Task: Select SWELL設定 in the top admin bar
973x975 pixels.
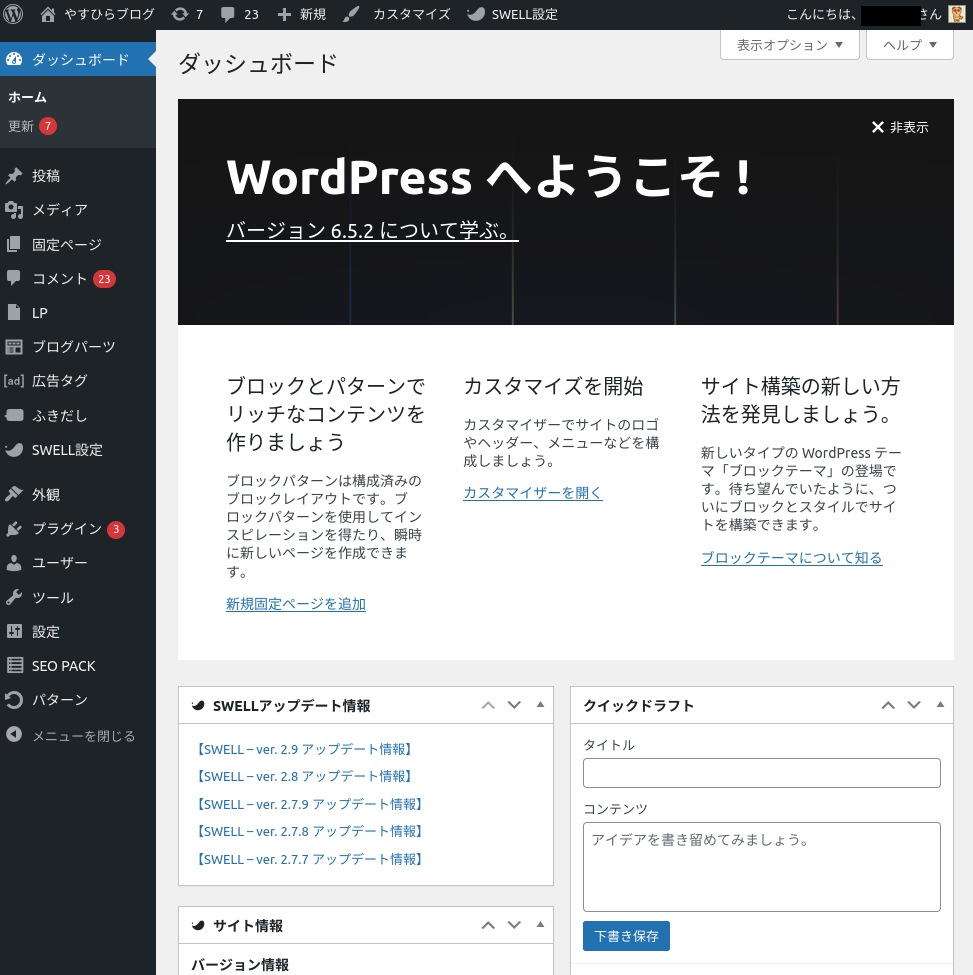Action: point(513,14)
